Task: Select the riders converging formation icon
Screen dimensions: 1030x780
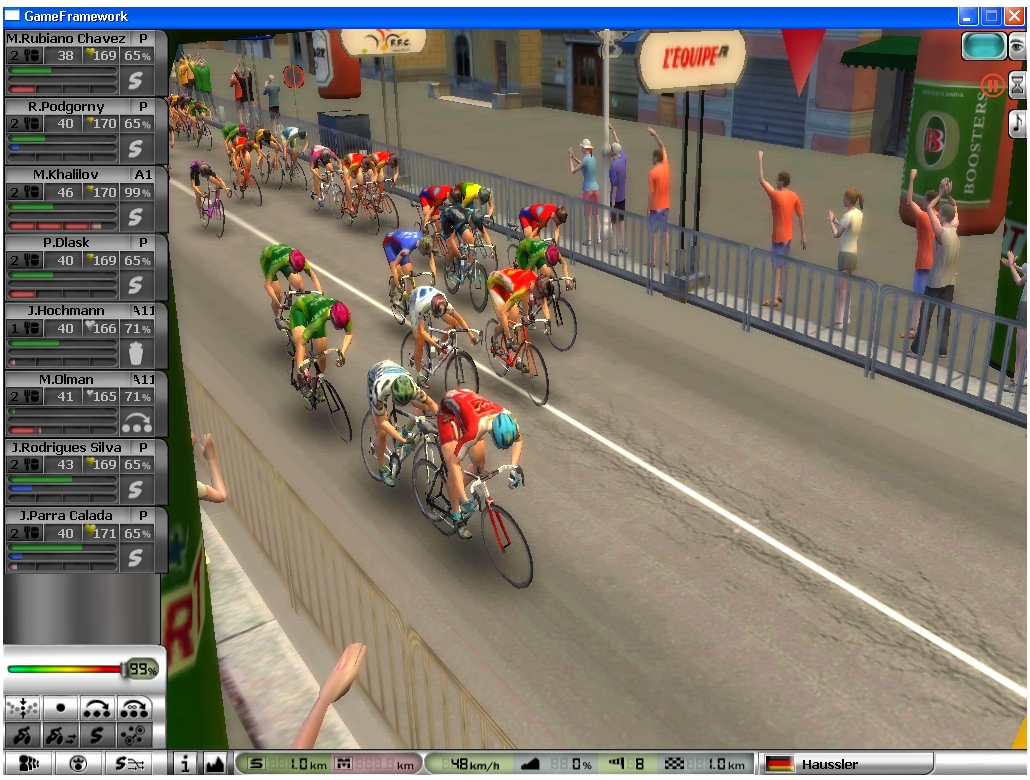Action: (22, 707)
